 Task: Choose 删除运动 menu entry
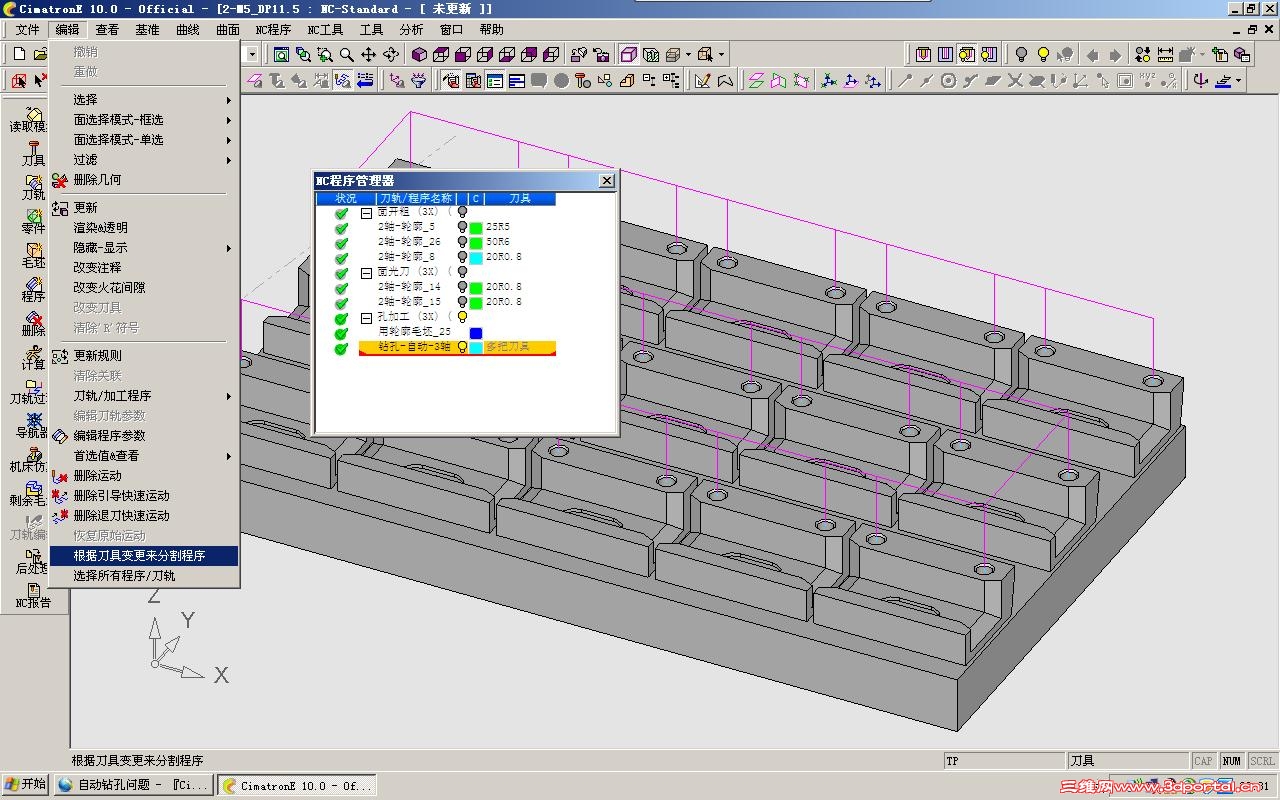(x=144, y=476)
